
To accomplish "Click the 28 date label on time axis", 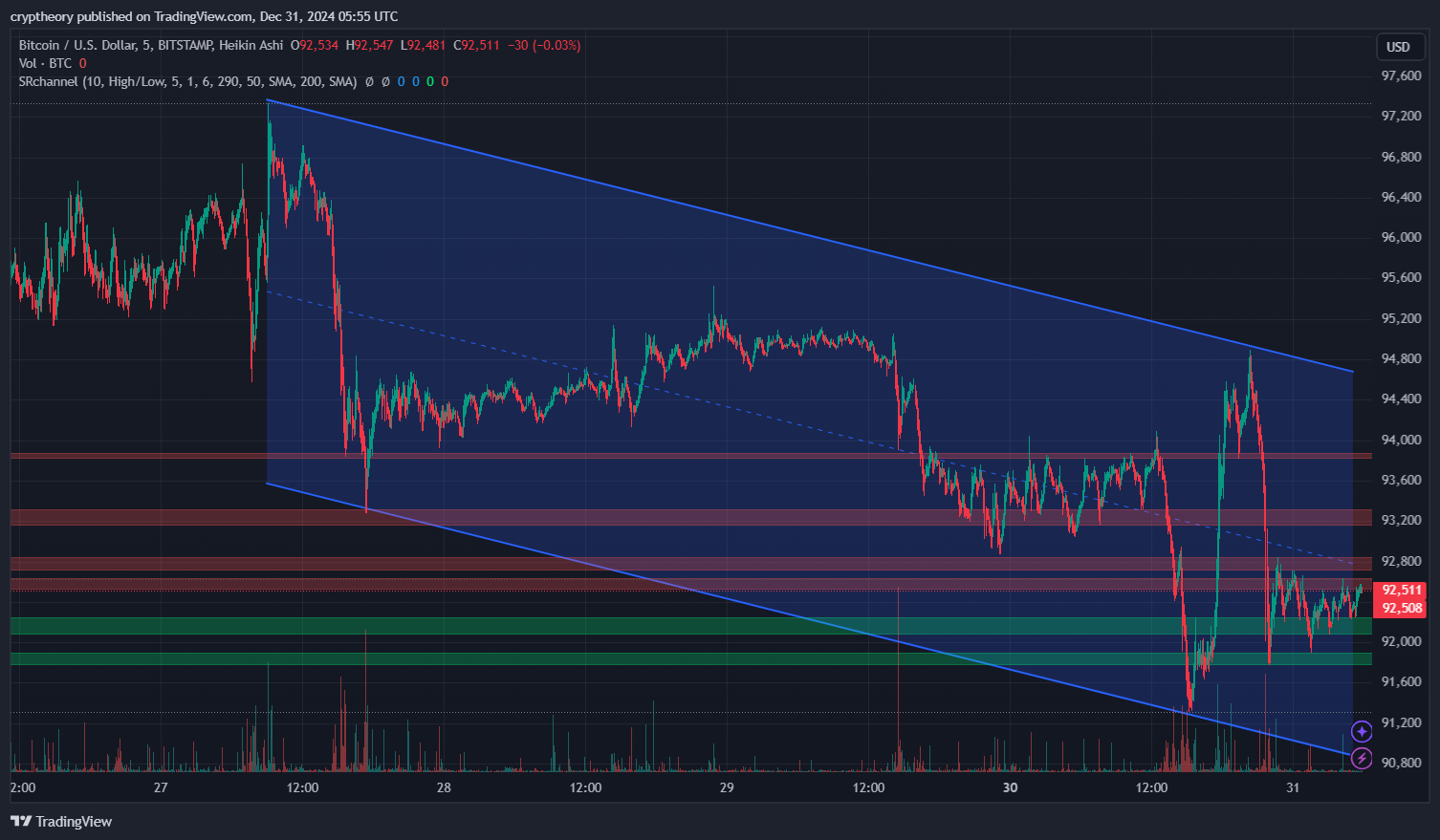I will pyautogui.click(x=444, y=787).
